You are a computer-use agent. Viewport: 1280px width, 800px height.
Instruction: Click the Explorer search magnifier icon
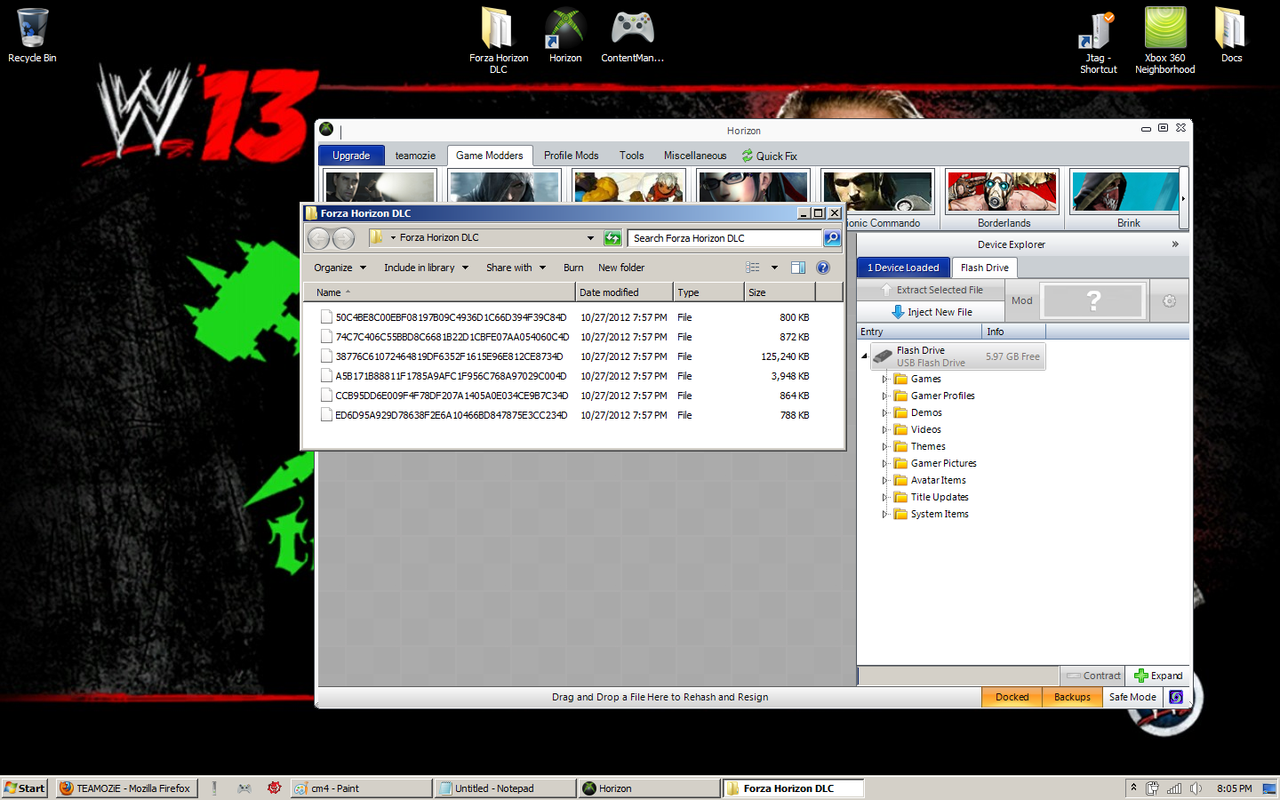(832, 238)
